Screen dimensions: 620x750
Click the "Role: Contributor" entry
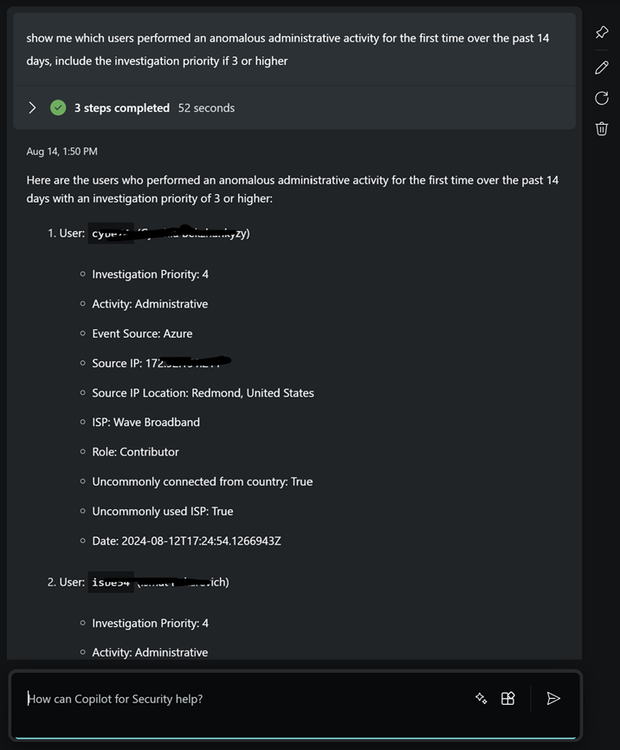136,452
